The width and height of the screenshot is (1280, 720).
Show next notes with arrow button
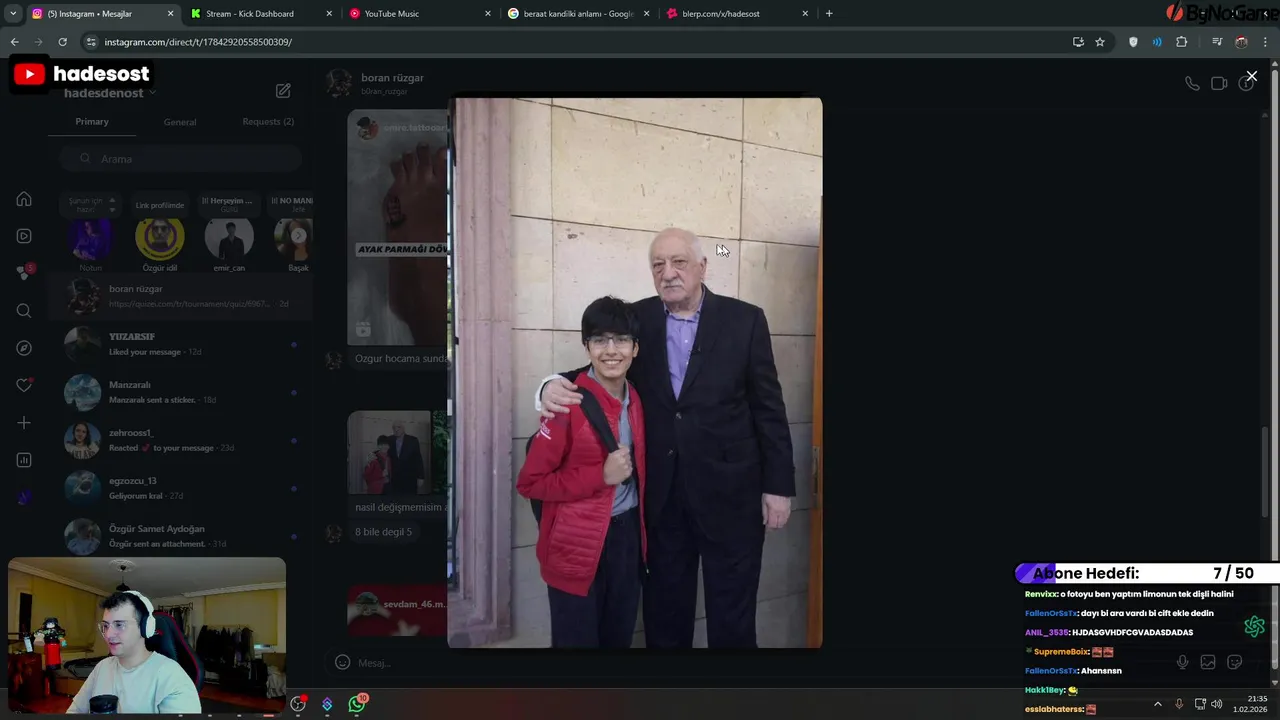coord(298,236)
